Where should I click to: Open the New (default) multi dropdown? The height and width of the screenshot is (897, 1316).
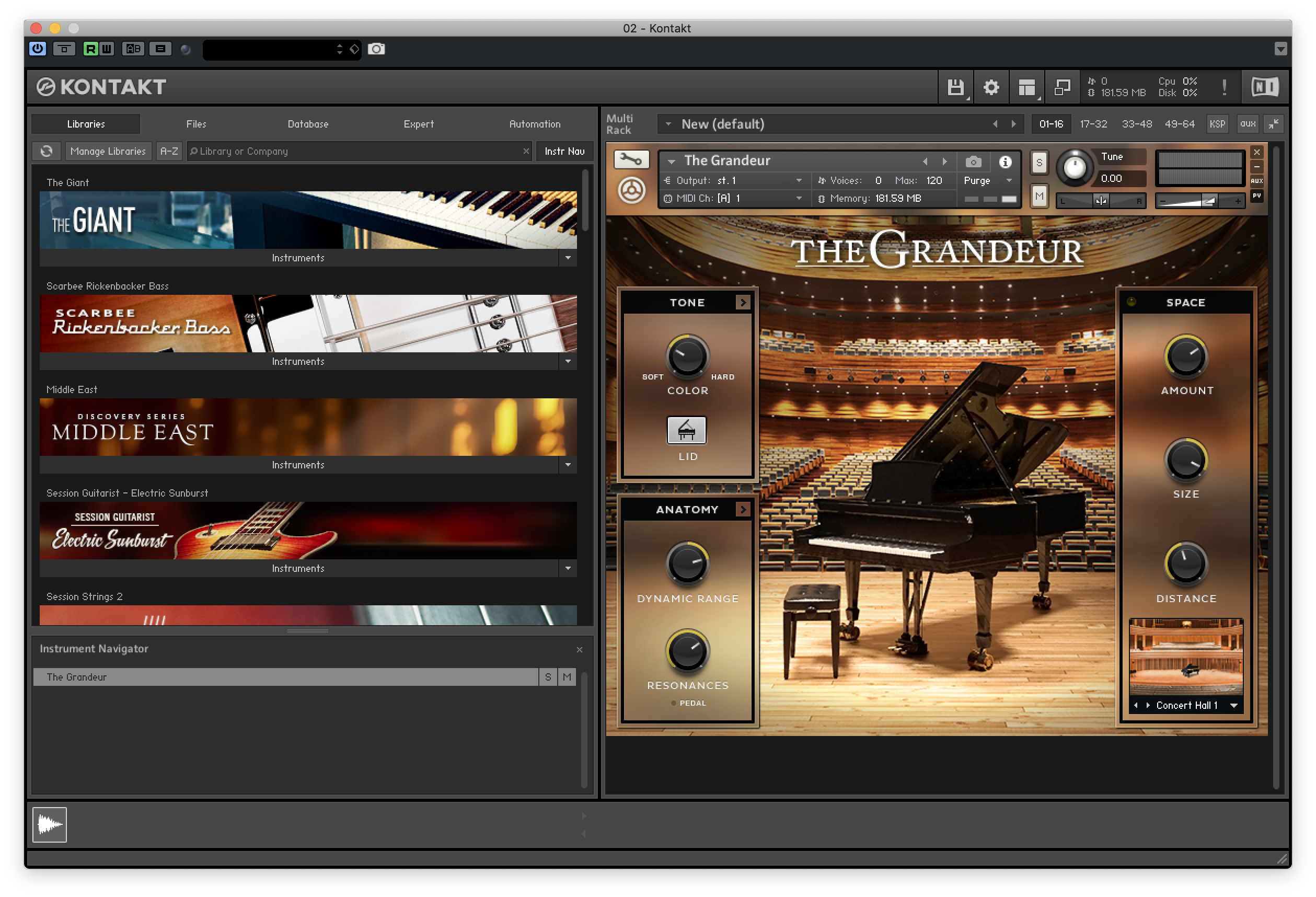point(669,124)
